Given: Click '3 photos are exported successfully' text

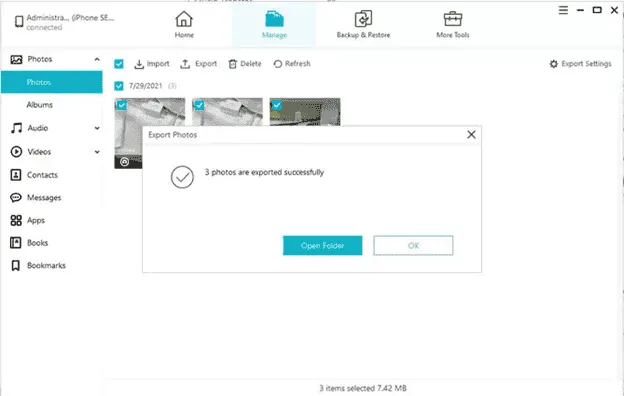Looking at the screenshot, I should (264, 172).
